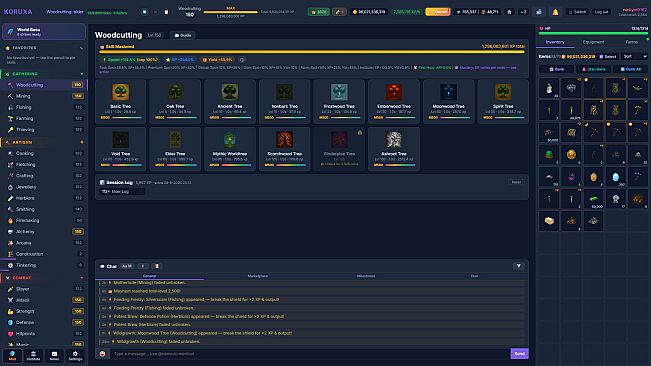Click the pencil icon beside Favorites
The height and width of the screenshot is (366, 651).
click(x=81, y=48)
